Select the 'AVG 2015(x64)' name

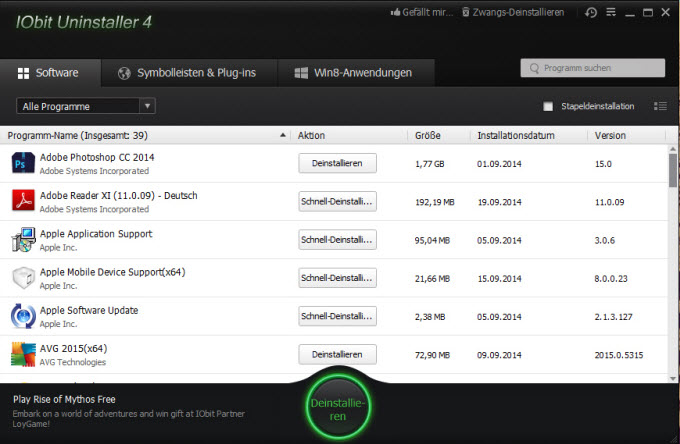73,348
